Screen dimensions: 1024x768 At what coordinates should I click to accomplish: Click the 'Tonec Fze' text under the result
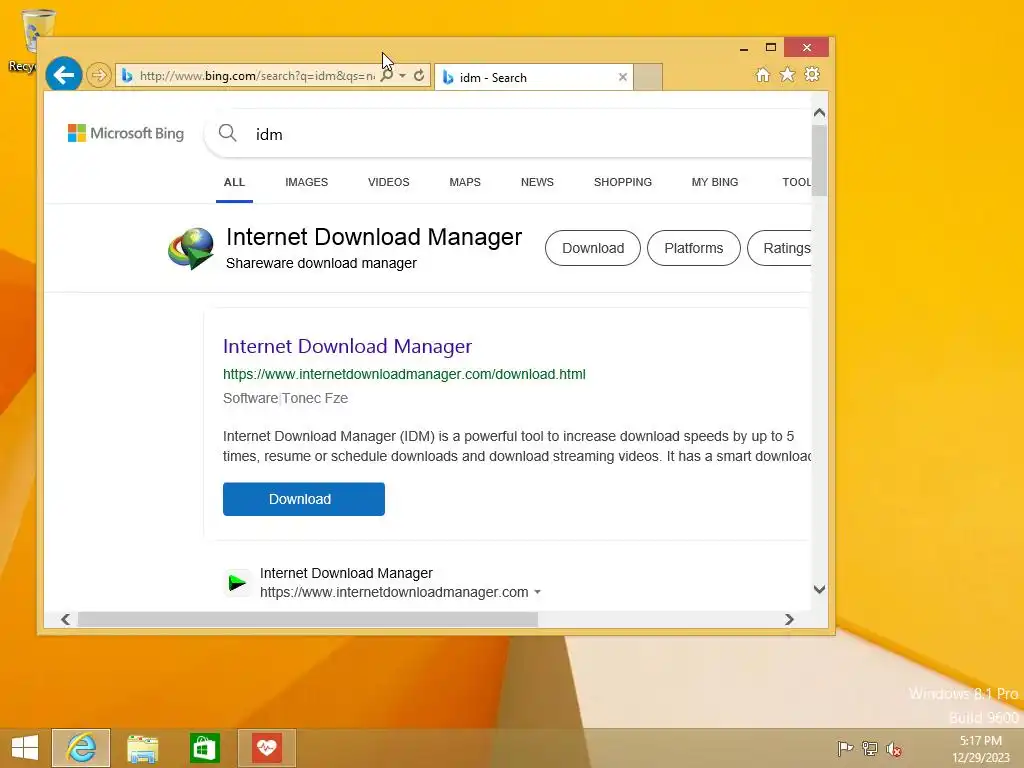click(315, 398)
